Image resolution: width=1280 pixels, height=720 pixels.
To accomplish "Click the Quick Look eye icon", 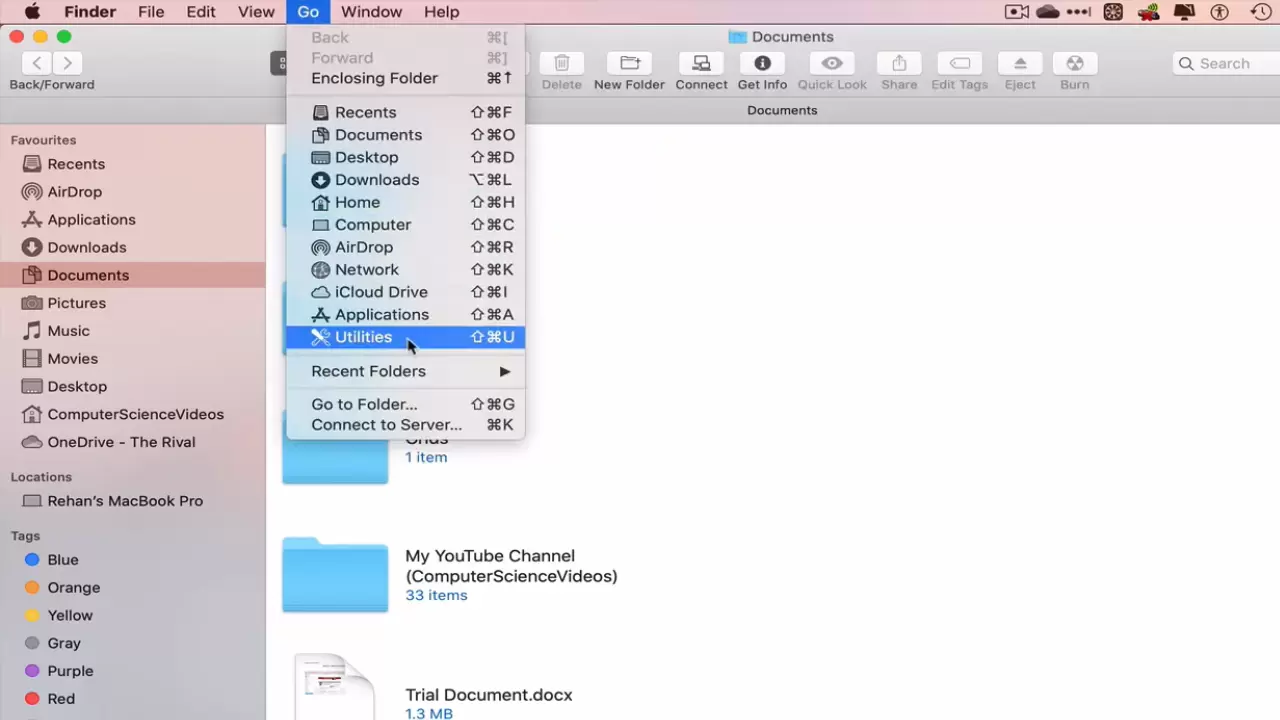I will pos(832,63).
